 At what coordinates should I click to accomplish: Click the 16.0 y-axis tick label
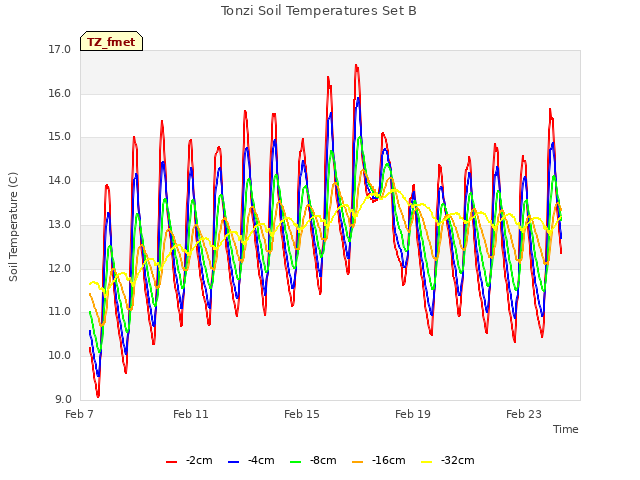pos(60,93)
